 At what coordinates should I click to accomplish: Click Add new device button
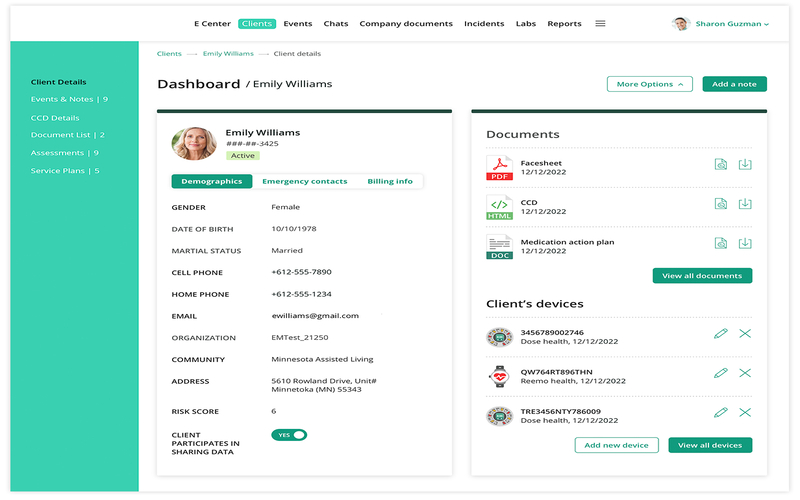coord(616,445)
